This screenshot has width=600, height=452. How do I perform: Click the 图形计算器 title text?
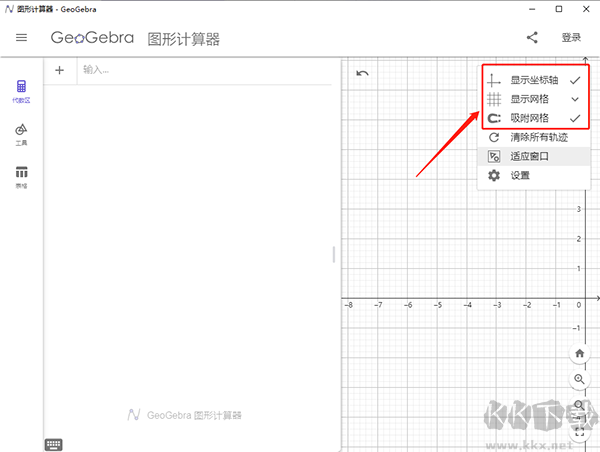pos(184,39)
